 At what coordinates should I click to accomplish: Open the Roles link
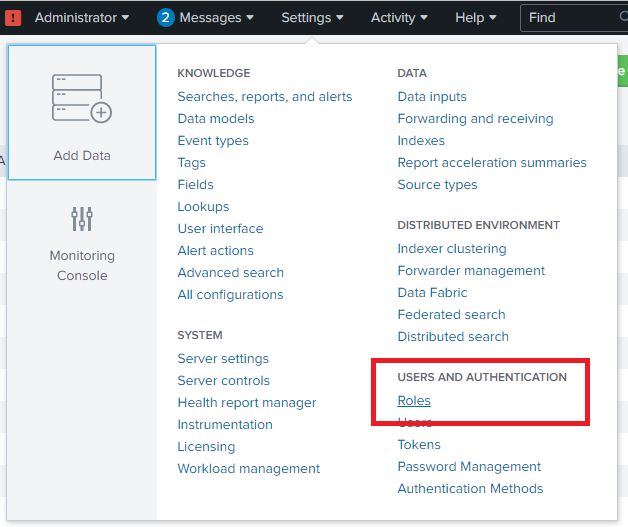(414, 401)
